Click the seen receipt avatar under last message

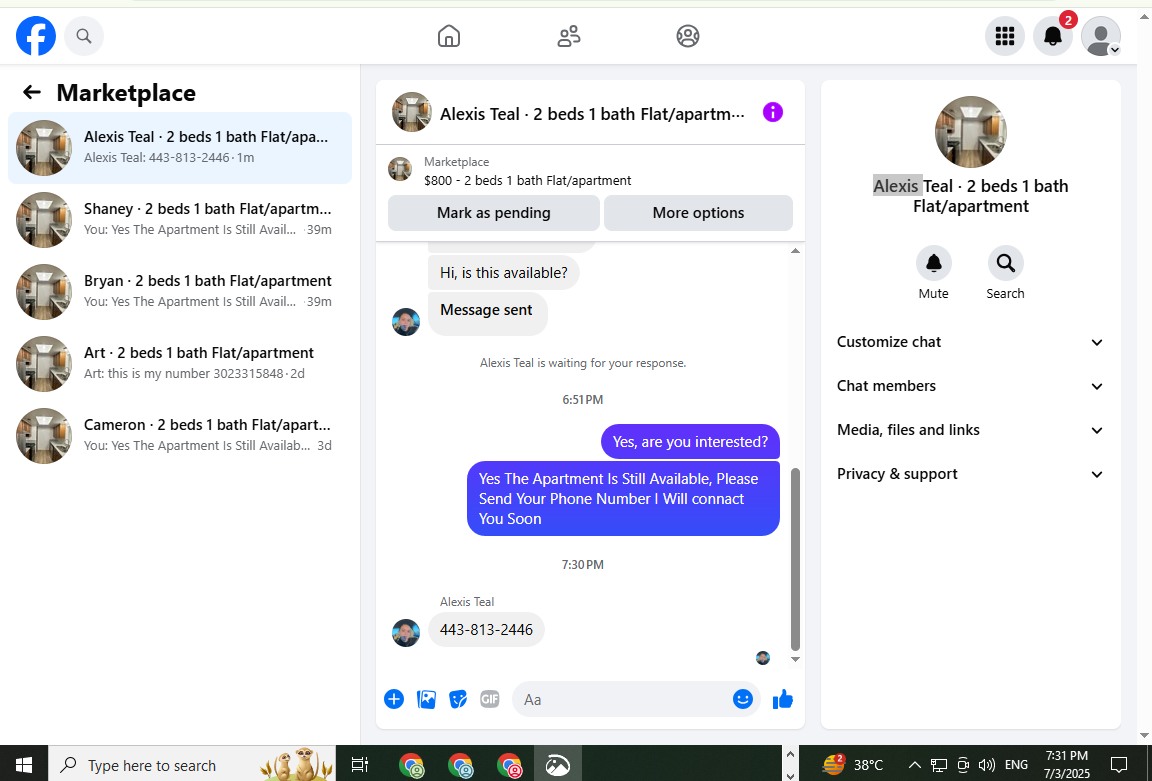[x=763, y=658]
